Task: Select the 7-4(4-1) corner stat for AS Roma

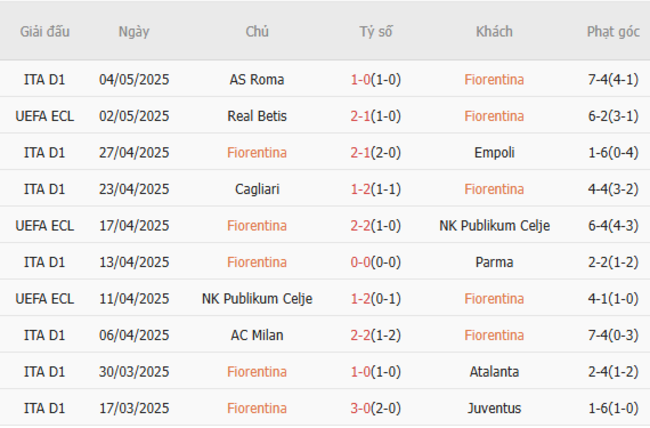Action: click(x=613, y=79)
